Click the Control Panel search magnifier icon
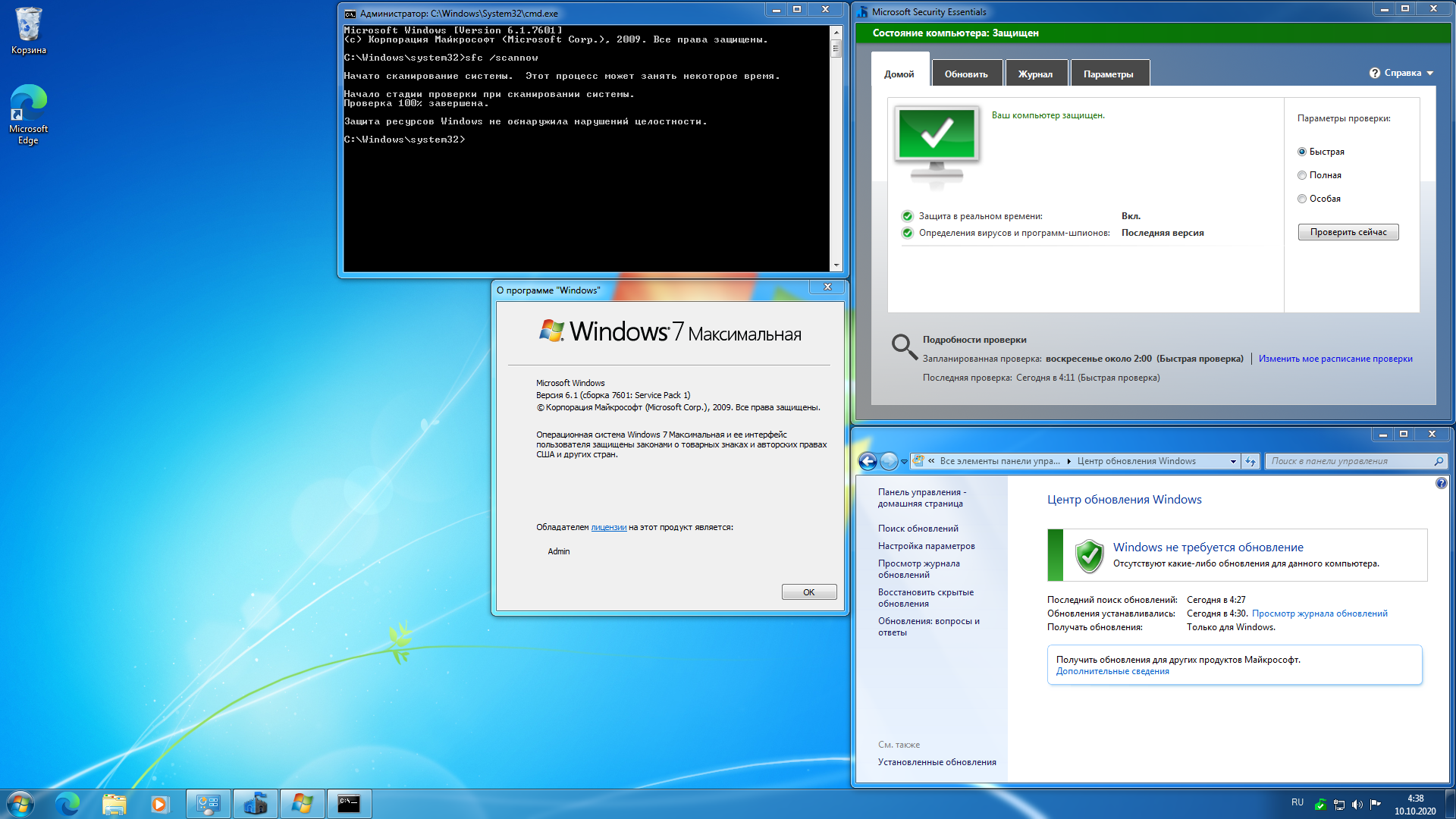The height and width of the screenshot is (819, 1456). tap(1439, 461)
